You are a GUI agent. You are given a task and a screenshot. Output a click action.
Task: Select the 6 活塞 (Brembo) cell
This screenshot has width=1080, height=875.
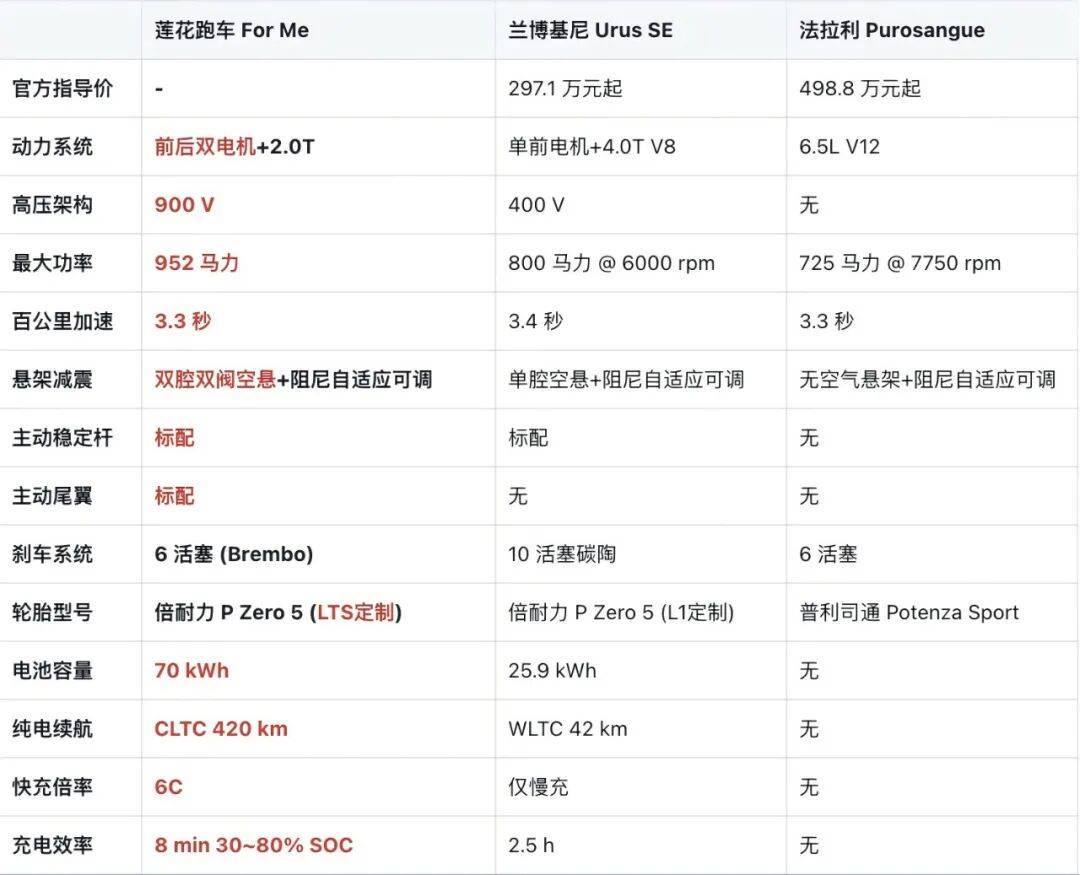click(x=234, y=554)
